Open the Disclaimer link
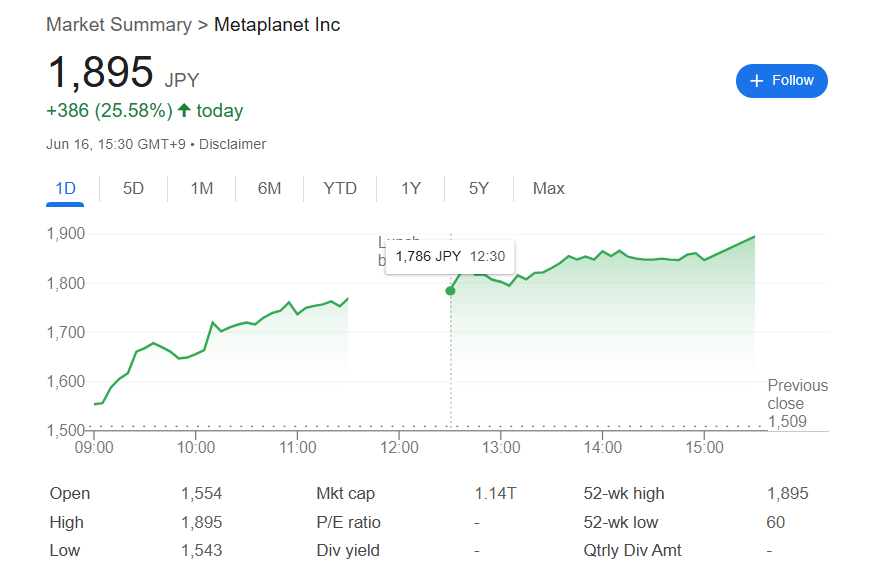 (x=232, y=144)
